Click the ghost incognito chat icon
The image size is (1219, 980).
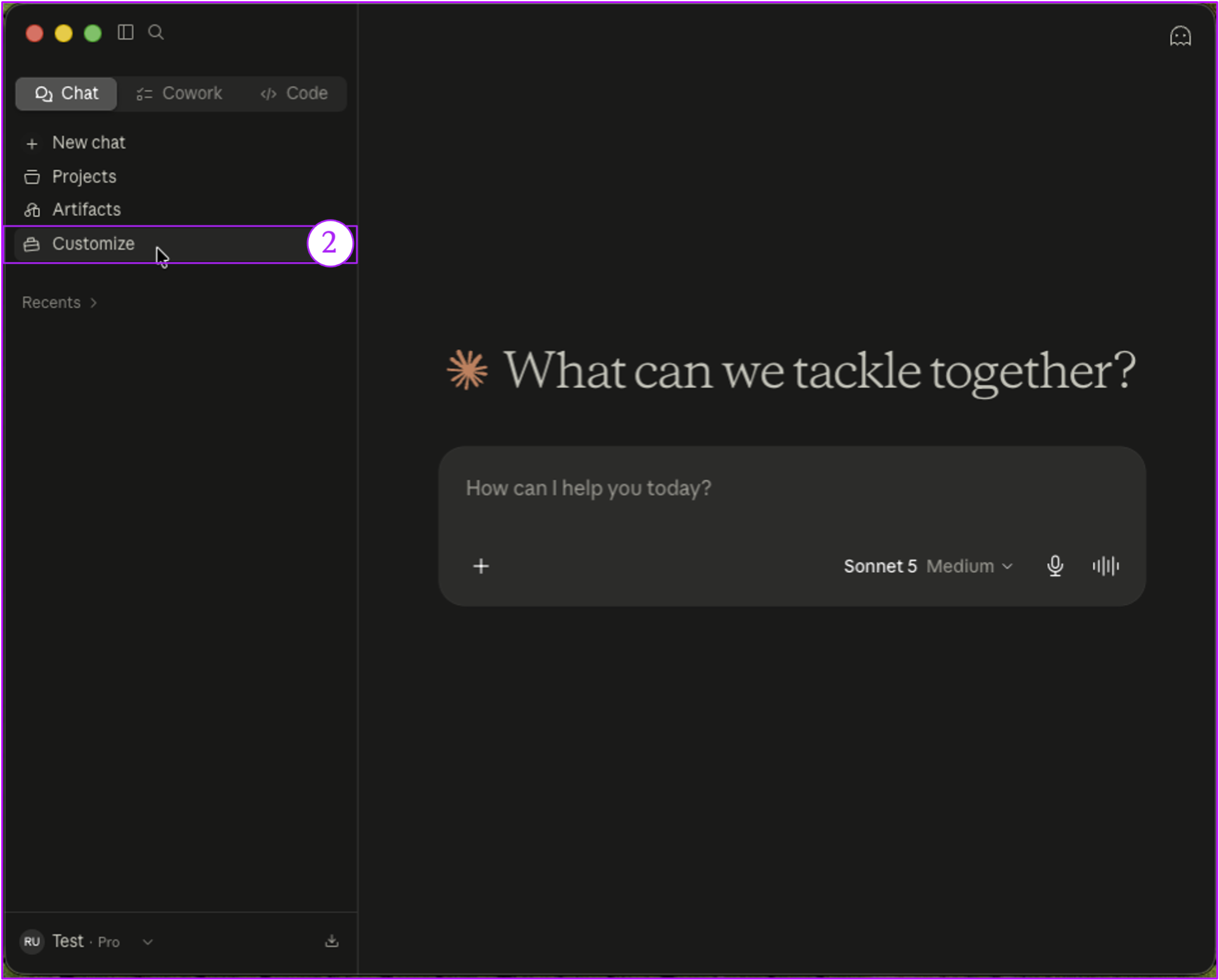tap(1180, 36)
